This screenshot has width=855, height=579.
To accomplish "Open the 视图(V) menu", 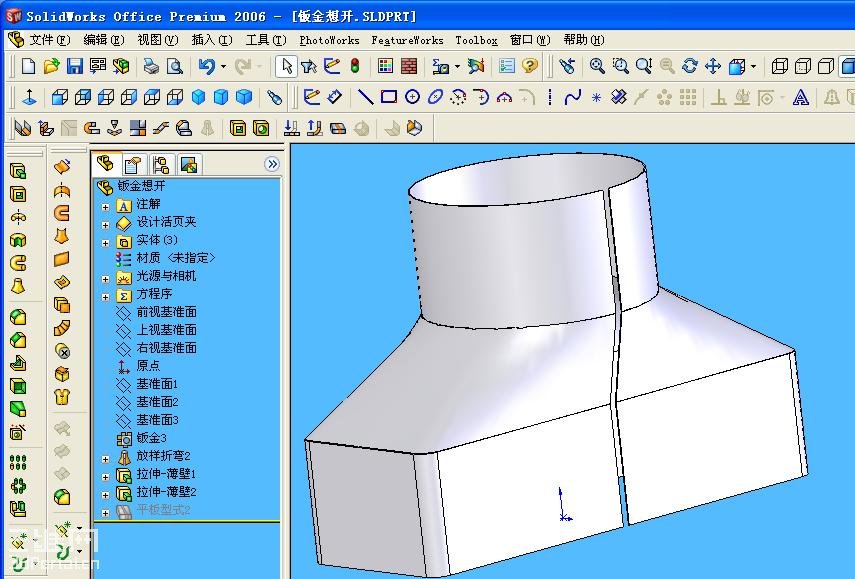I will point(158,40).
